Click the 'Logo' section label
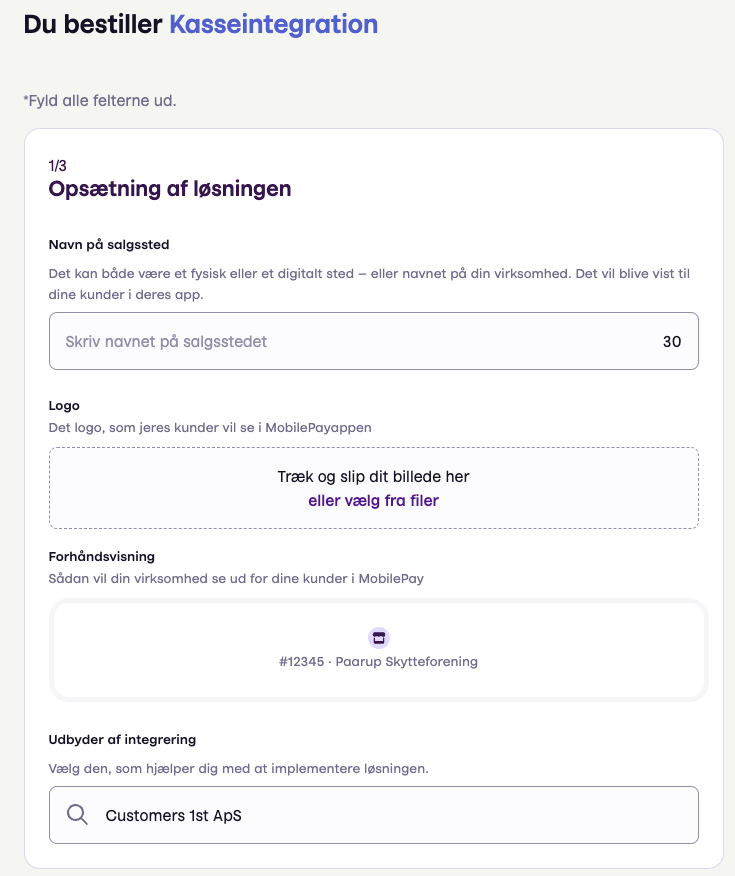The width and height of the screenshot is (735, 876). click(x=64, y=406)
